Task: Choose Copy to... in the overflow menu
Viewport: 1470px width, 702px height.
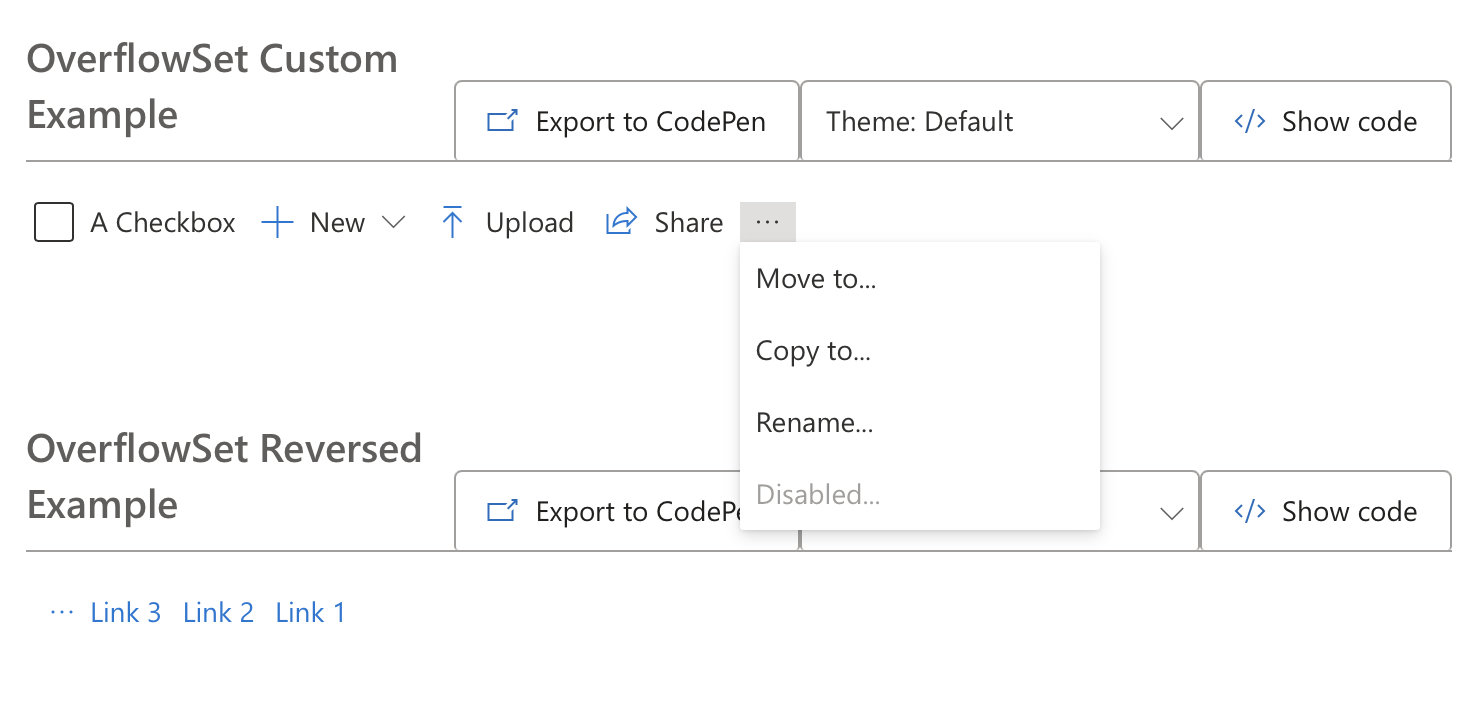Action: tap(813, 351)
